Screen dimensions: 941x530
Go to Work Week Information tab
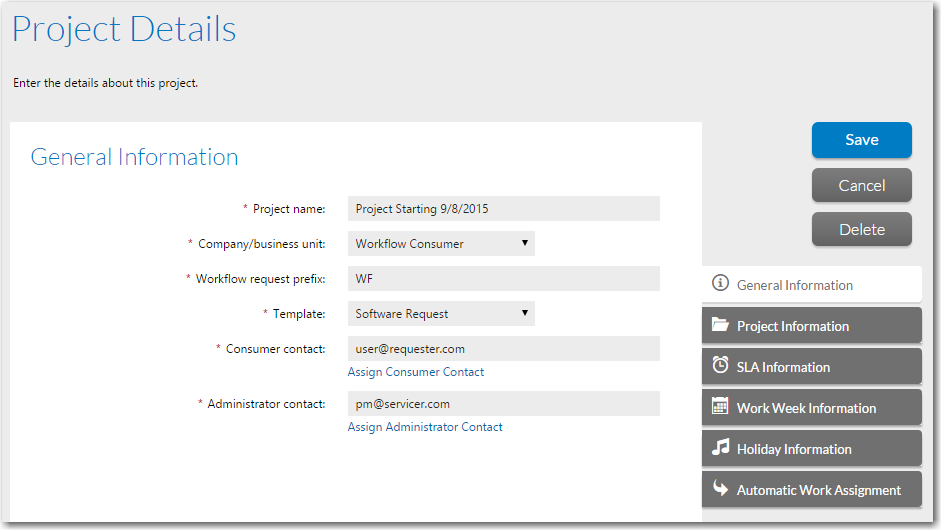tap(811, 407)
